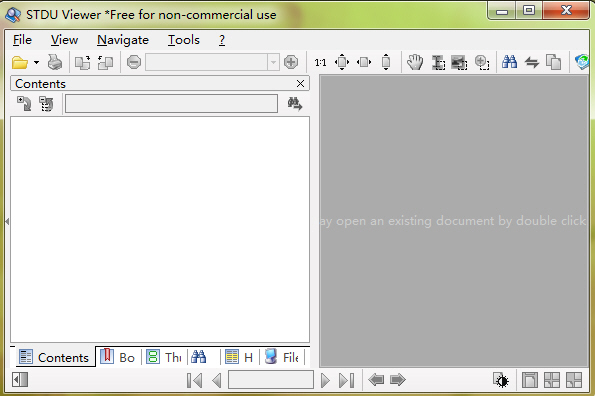This screenshot has height=396, width=595.
Task: Set facing pages layout view
Action: (x=552, y=380)
